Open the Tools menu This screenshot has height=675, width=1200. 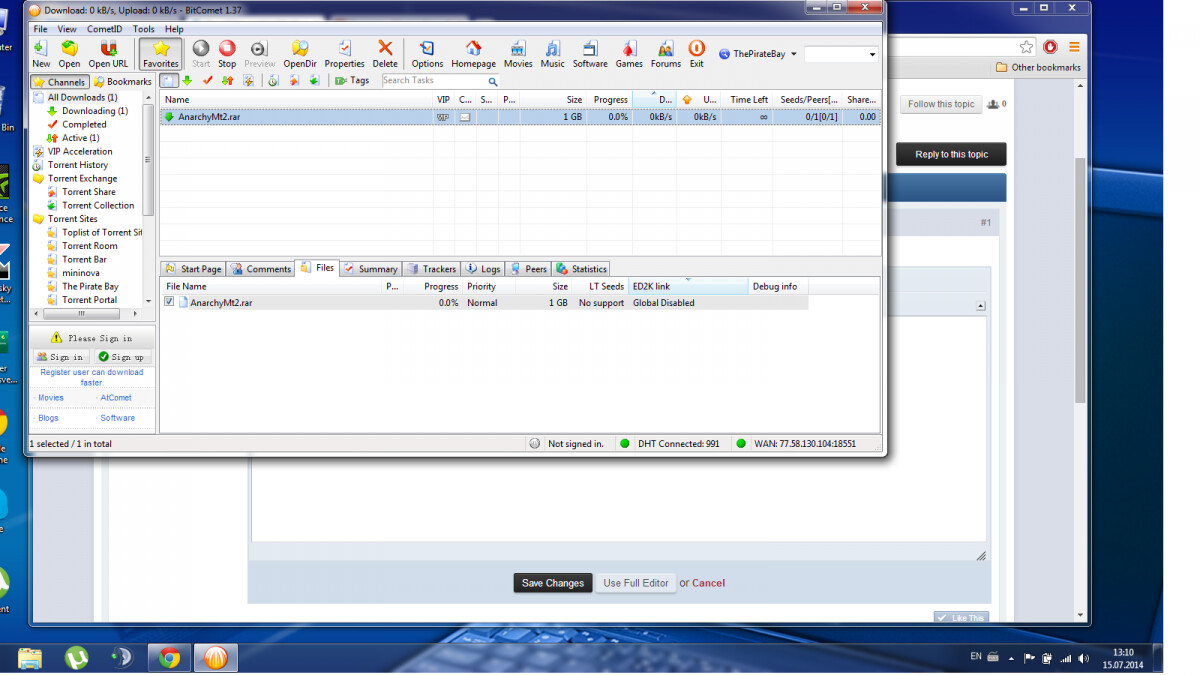tap(144, 29)
